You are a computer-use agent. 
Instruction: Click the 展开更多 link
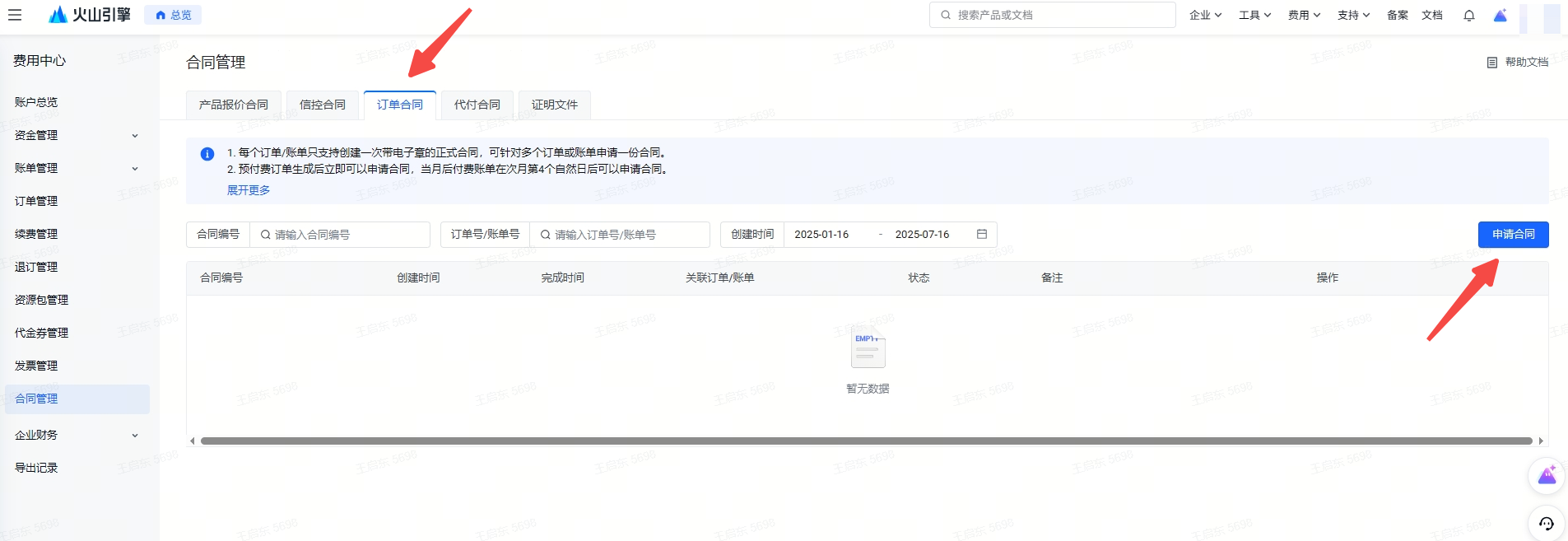click(248, 190)
